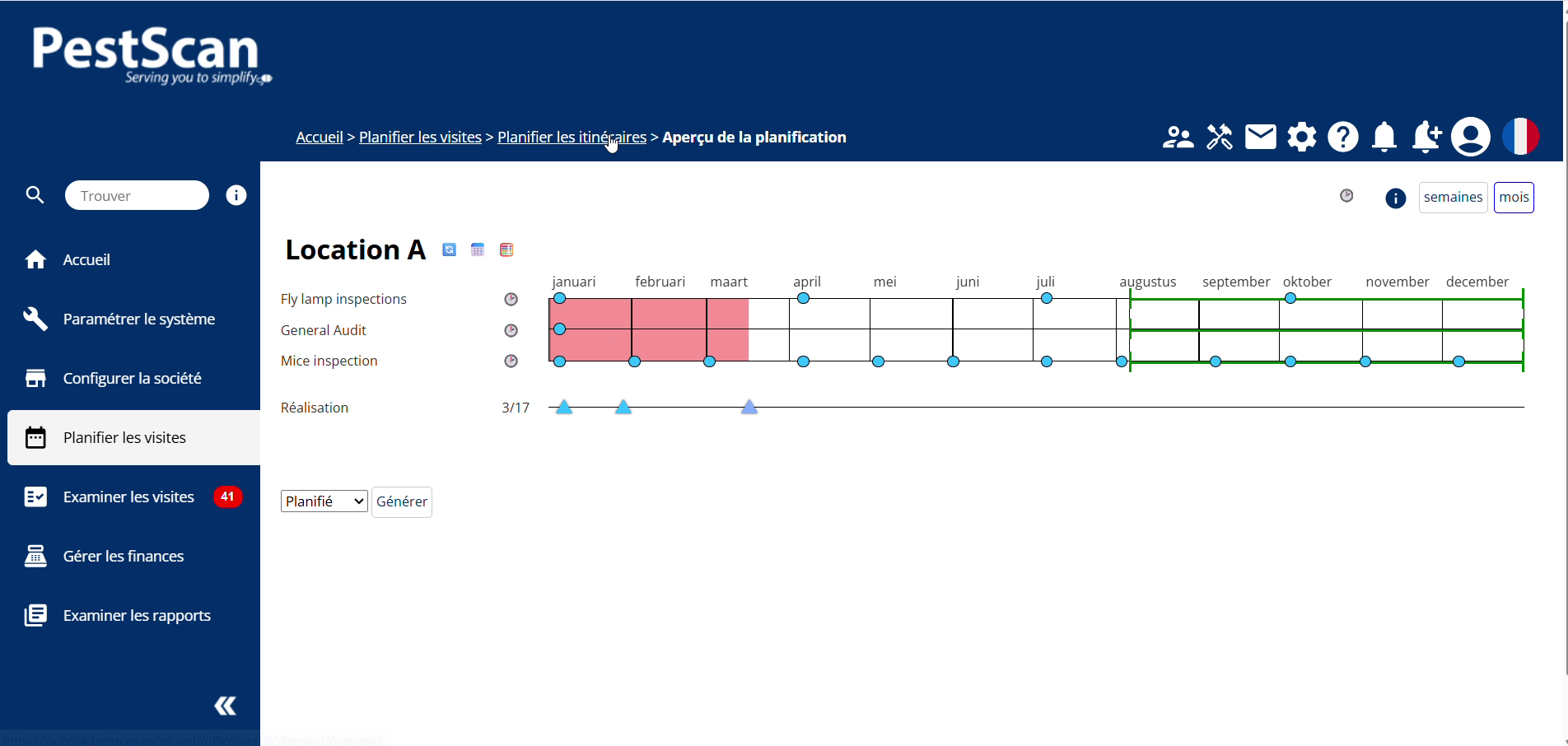Select Mice inspection marker in januari
Image resolution: width=1568 pixels, height=746 pixels.
click(x=560, y=361)
